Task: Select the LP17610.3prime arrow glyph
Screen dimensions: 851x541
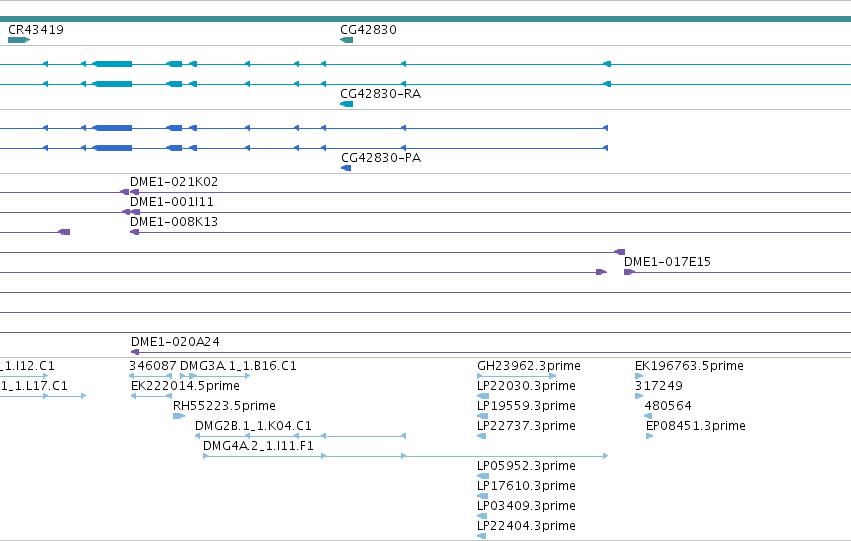Action: point(482,497)
